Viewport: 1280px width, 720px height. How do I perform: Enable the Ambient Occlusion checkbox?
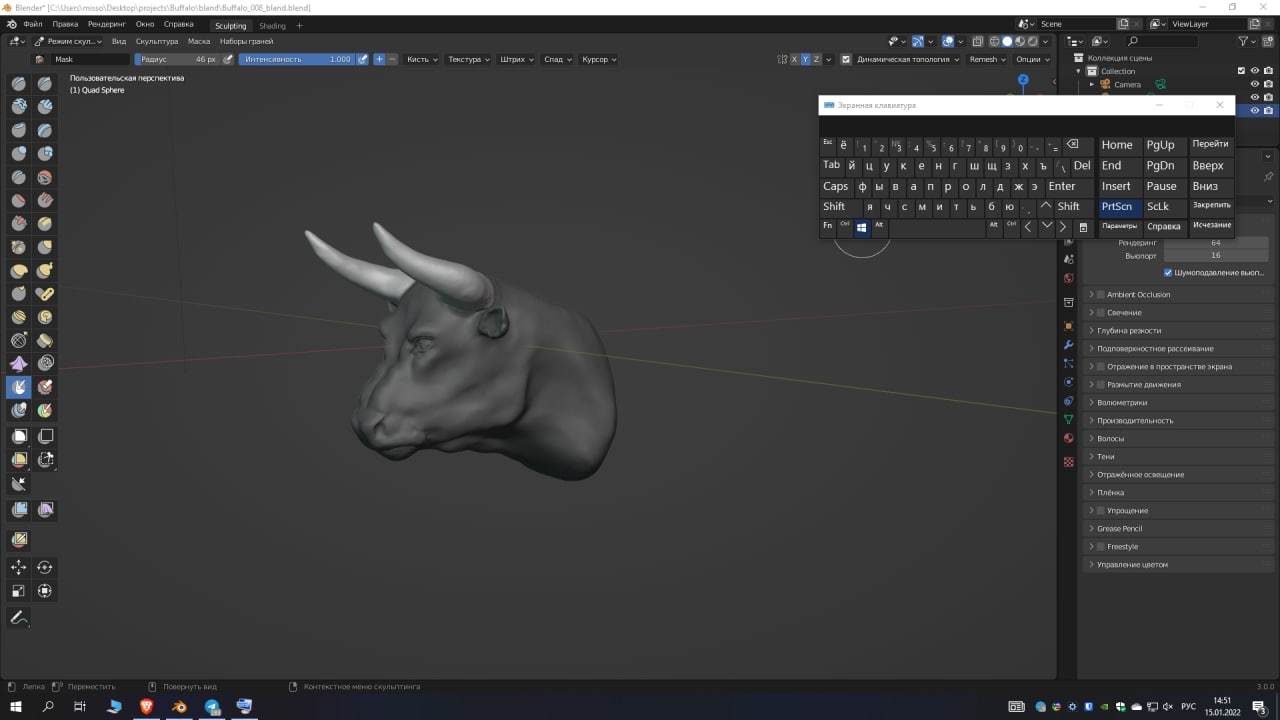point(1100,295)
